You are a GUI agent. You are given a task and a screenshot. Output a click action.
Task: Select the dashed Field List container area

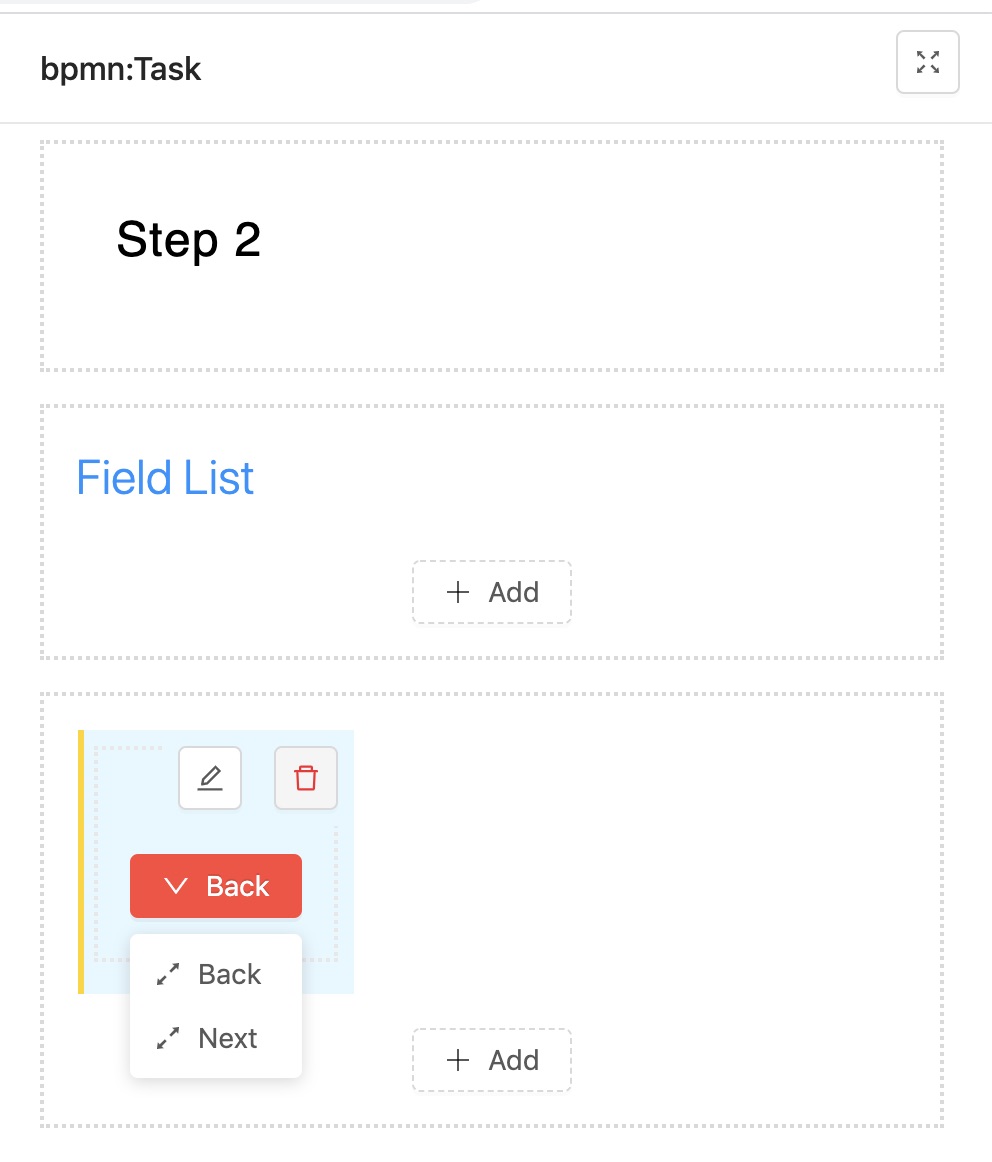tap(492, 532)
